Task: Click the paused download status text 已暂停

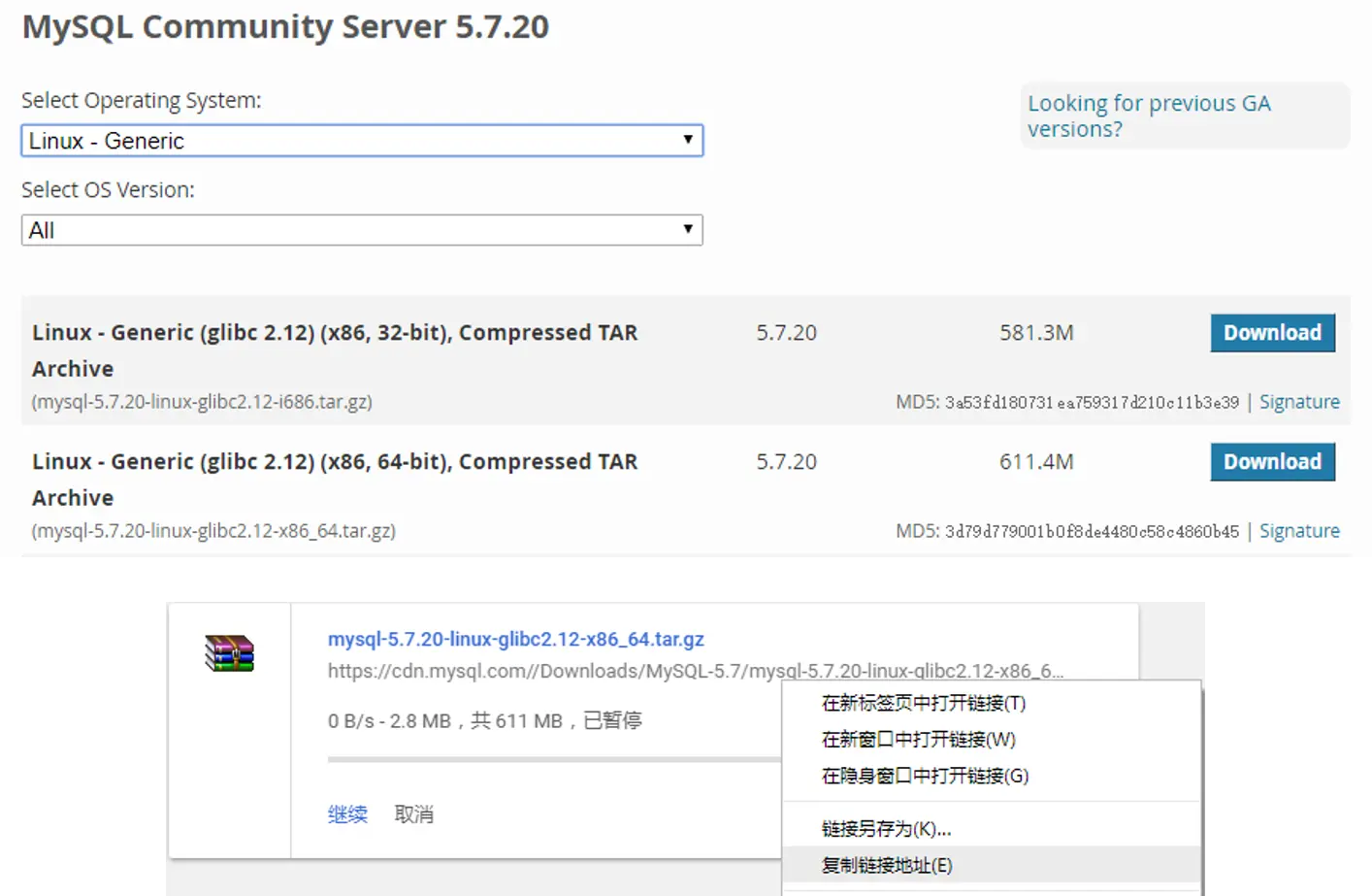Action: click(x=612, y=720)
